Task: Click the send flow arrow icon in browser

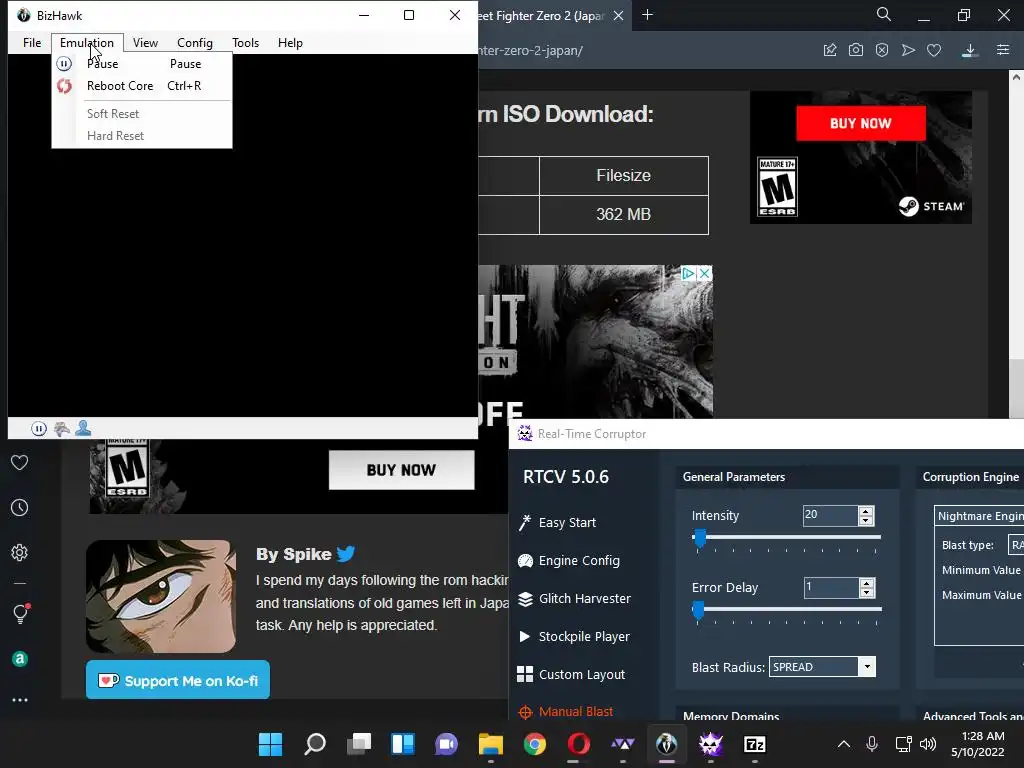Action: 908,50
